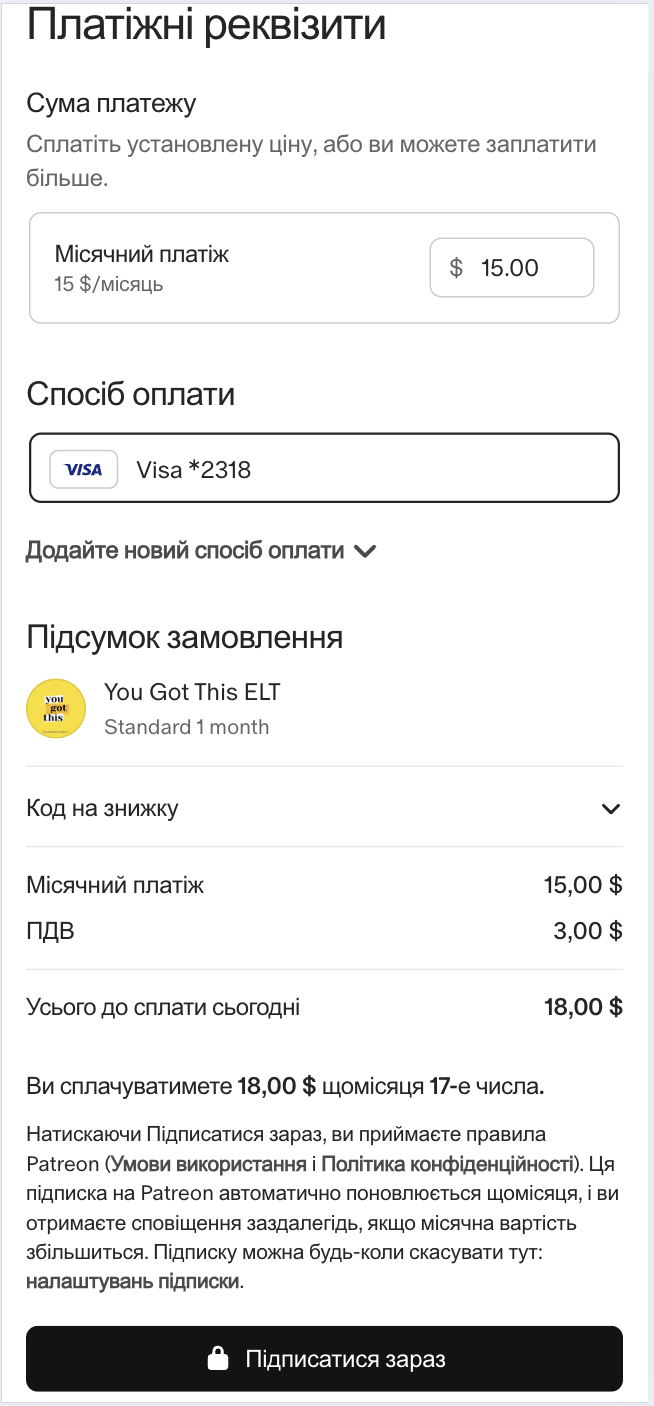Viewport: 654px width, 1406px height.
Task: Click the 15.00 payment amount input
Action: [x=520, y=268]
